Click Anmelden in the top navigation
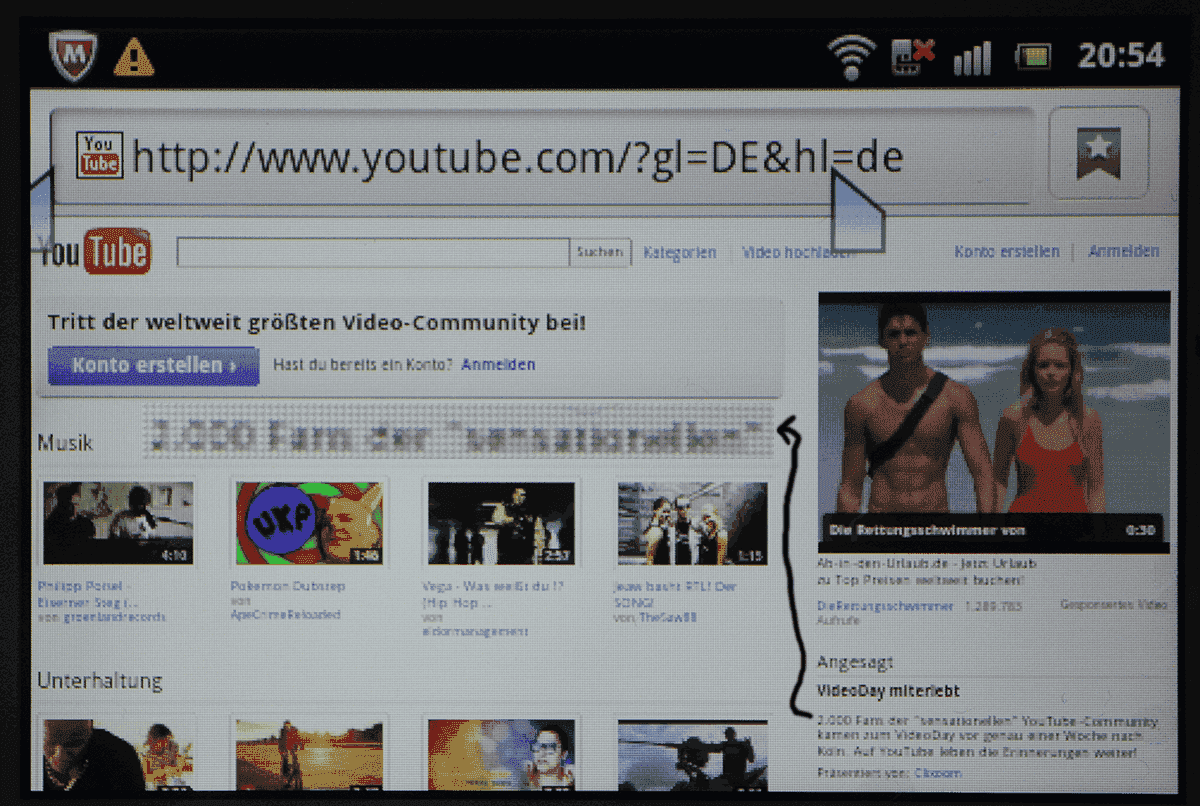 point(1124,252)
